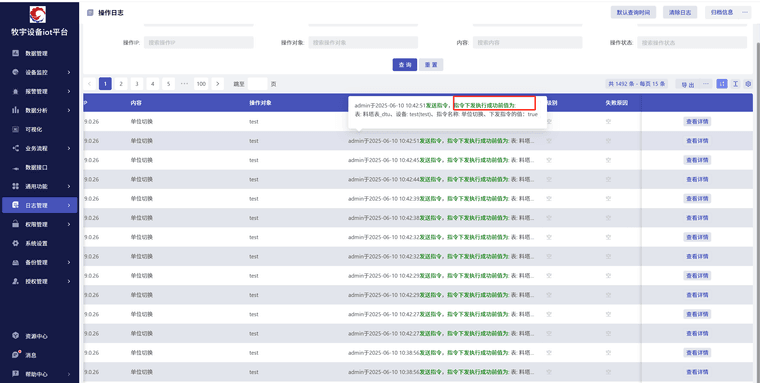This screenshot has height=383, width=760.
Task: Open 消息 via its notification icon
Action: tap(15, 355)
